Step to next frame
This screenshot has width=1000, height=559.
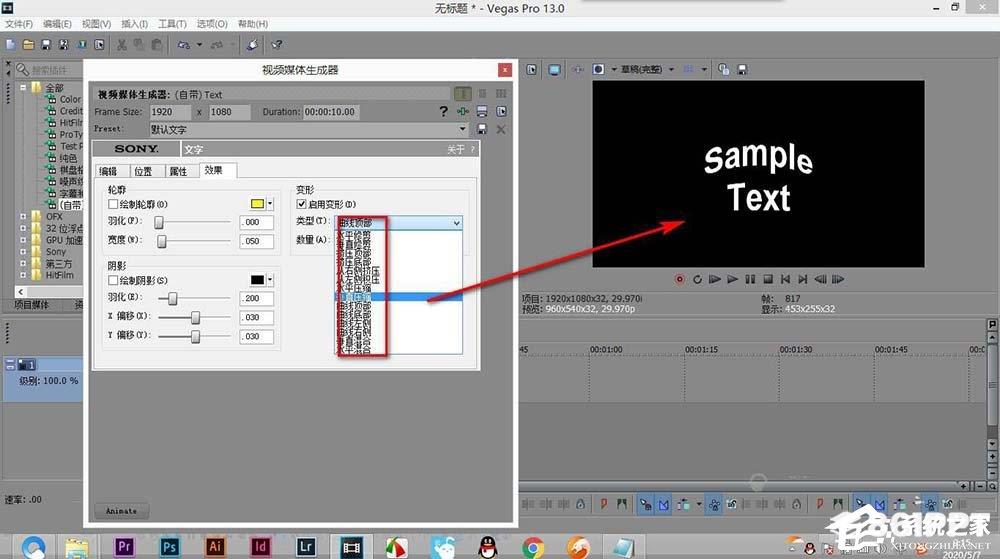pyautogui.click(x=838, y=279)
